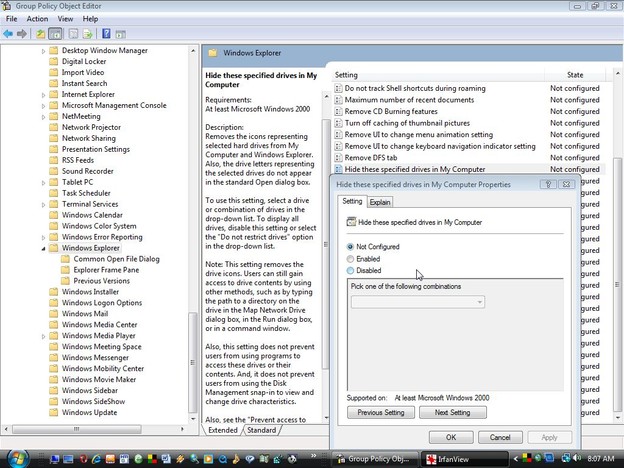The height and width of the screenshot is (468, 624).
Task: Switch to the Extended view tab
Action: pyautogui.click(x=223, y=430)
